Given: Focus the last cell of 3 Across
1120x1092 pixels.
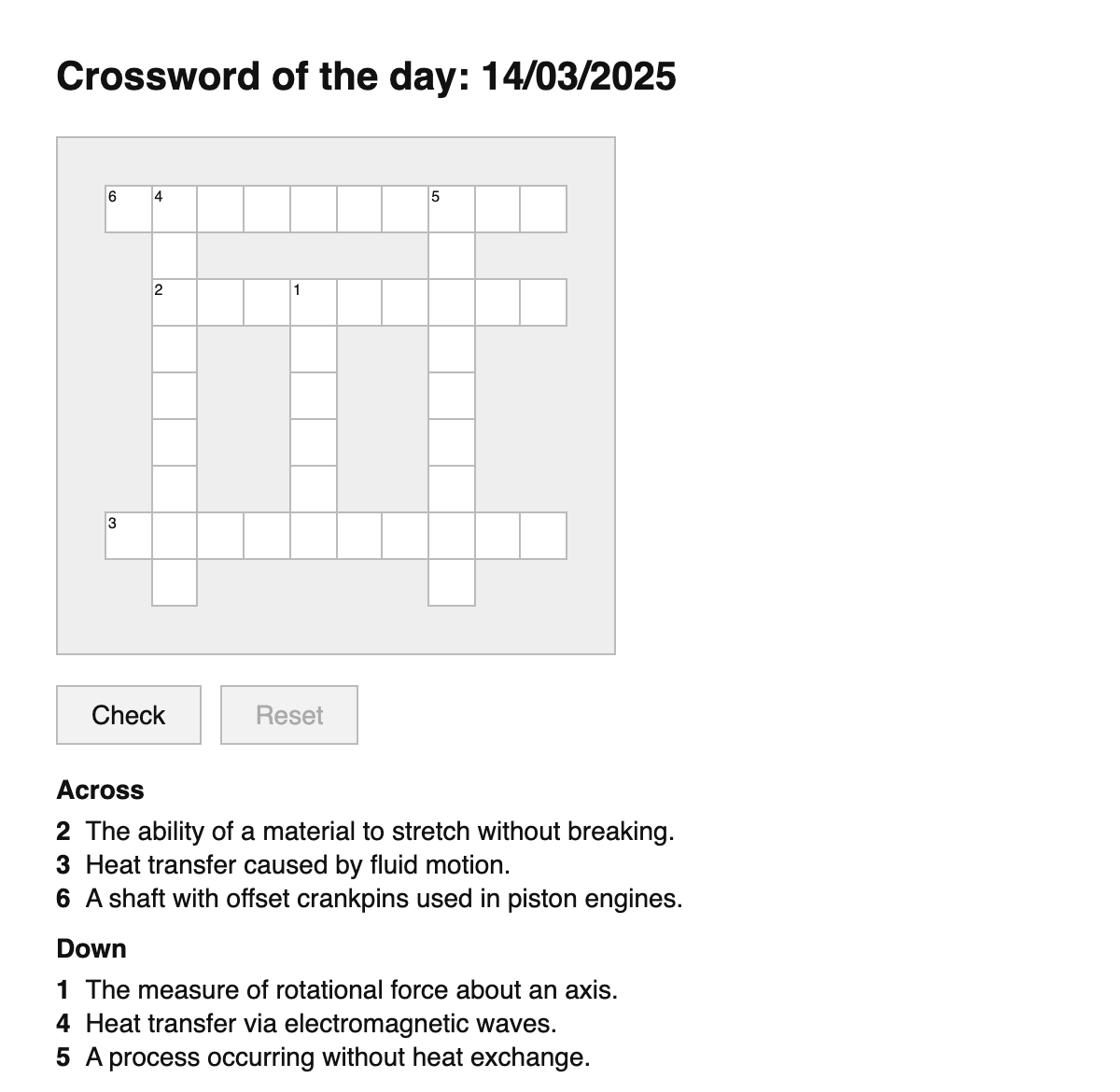Looking at the screenshot, I should (x=543, y=536).
